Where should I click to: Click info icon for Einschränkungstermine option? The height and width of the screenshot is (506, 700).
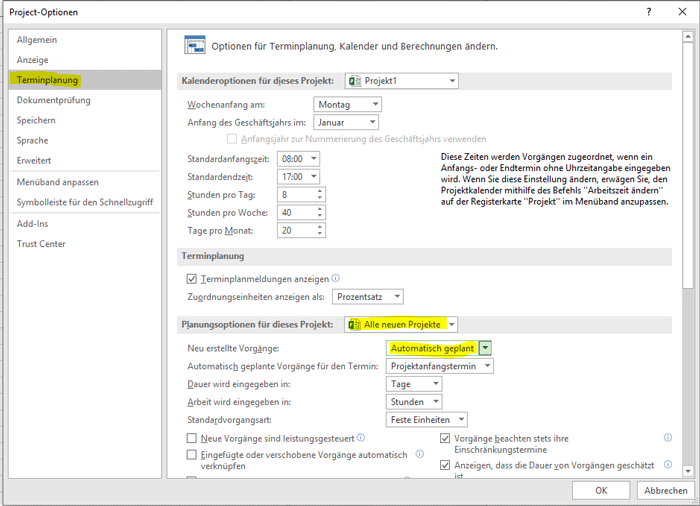668,438
